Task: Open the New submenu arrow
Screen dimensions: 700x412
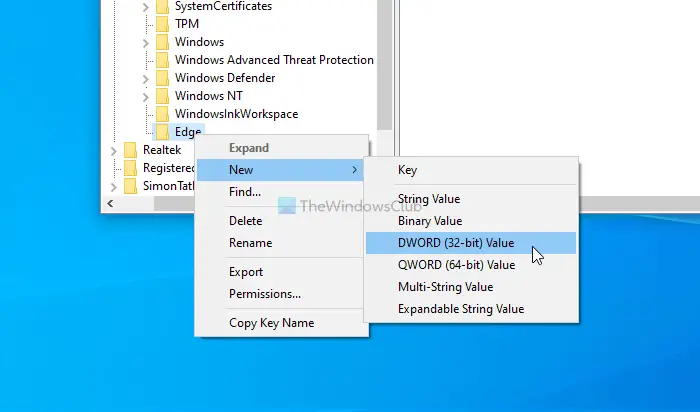Action: (354, 170)
